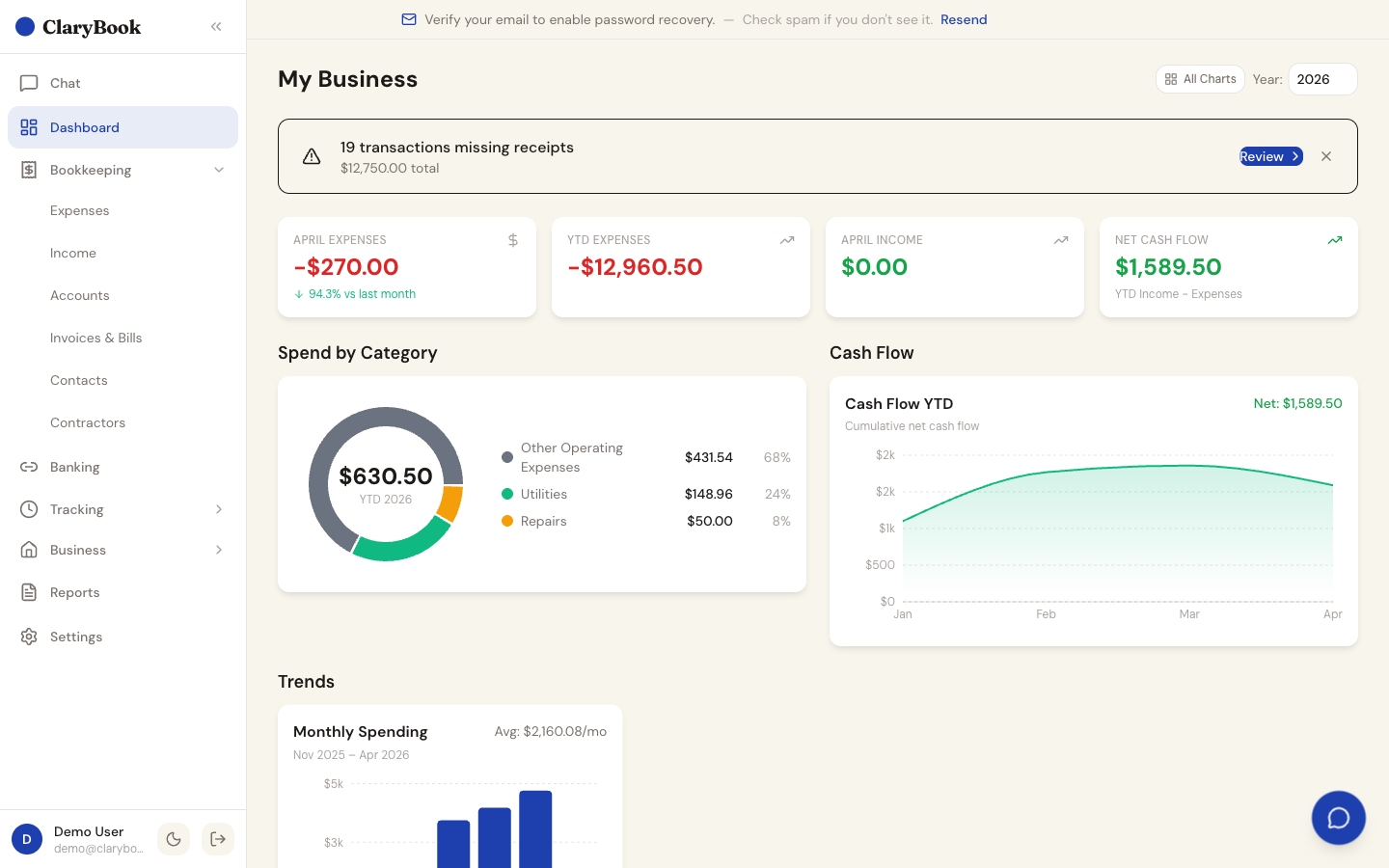Click the Bookkeeping dollar icon
The height and width of the screenshot is (868, 1389).
(29, 170)
